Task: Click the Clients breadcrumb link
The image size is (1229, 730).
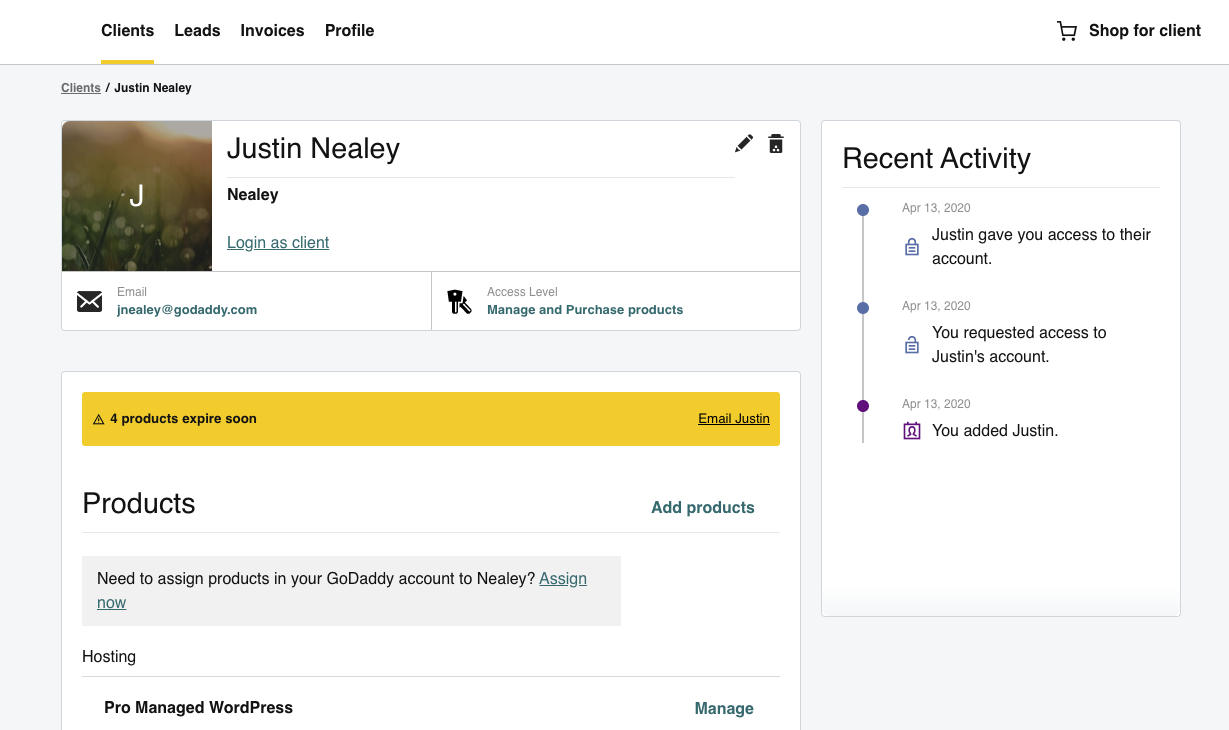Action: (x=81, y=88)
